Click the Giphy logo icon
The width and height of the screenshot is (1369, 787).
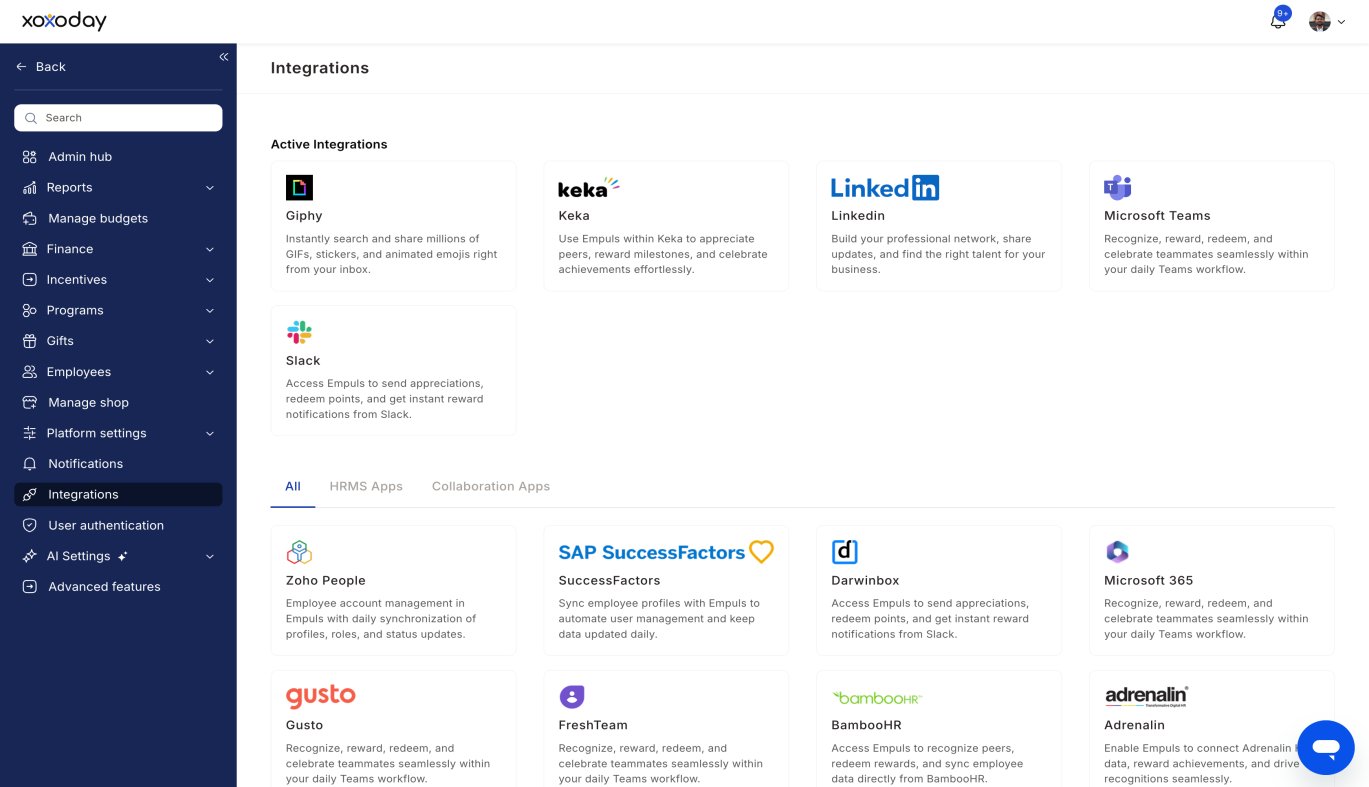299,188
